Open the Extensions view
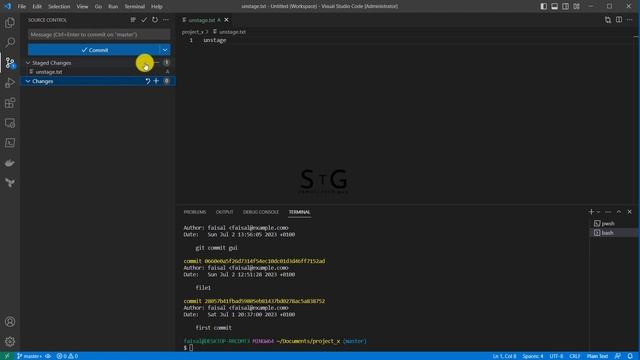The height and width of the screenshot is (360, 640). point(10,102)
